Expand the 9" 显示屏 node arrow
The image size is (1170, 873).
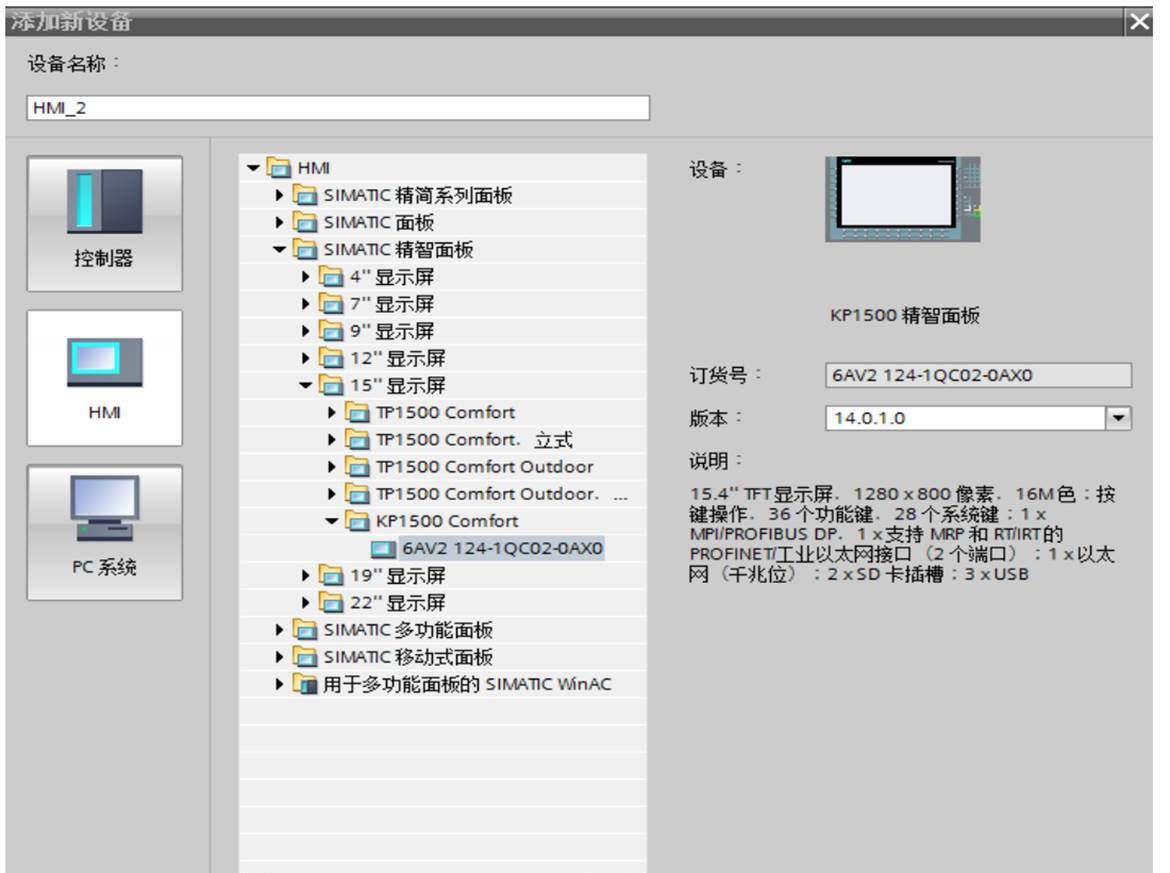click(x=306, y=331)
